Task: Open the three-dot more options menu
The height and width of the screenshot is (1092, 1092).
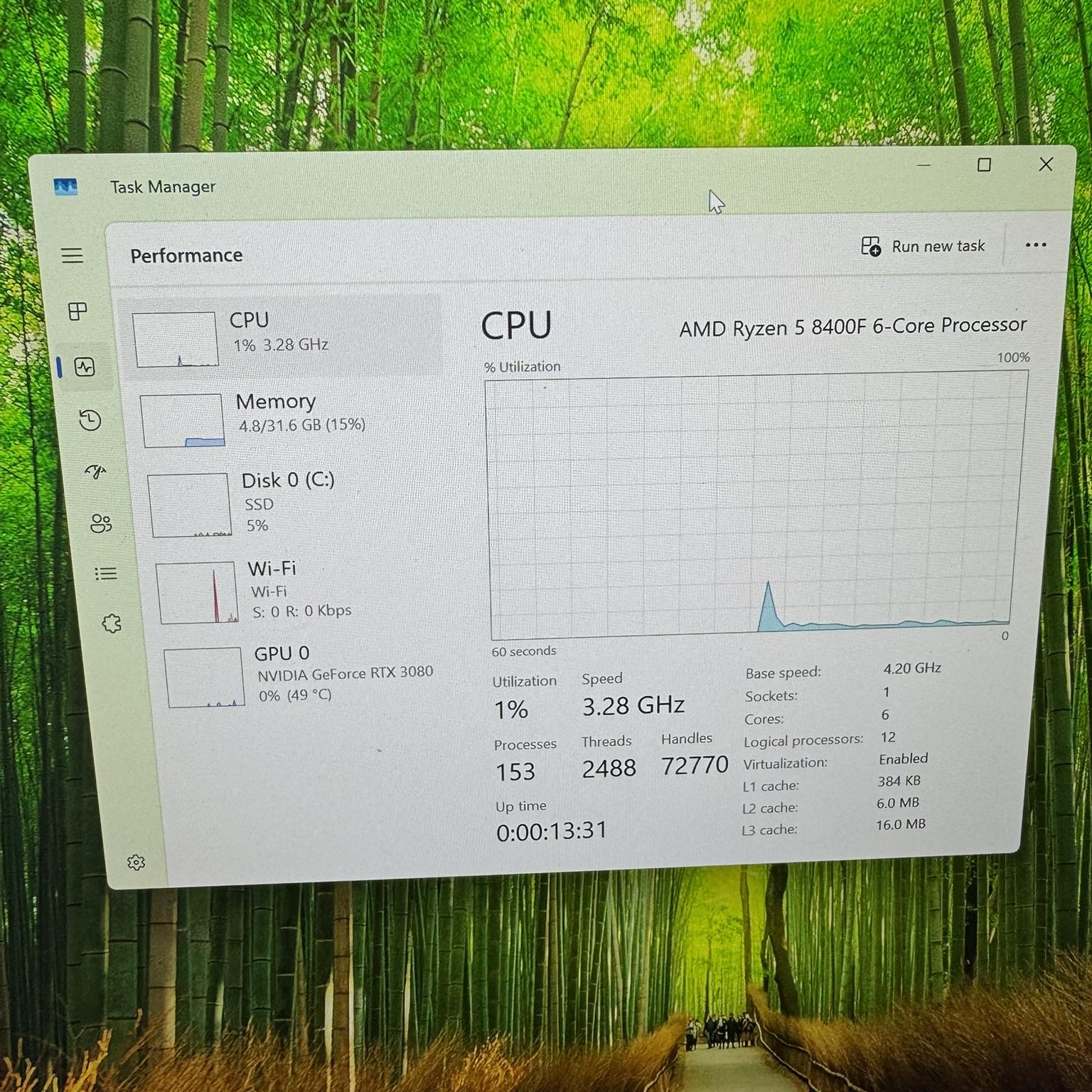Action: click(x=1036, y=245)
